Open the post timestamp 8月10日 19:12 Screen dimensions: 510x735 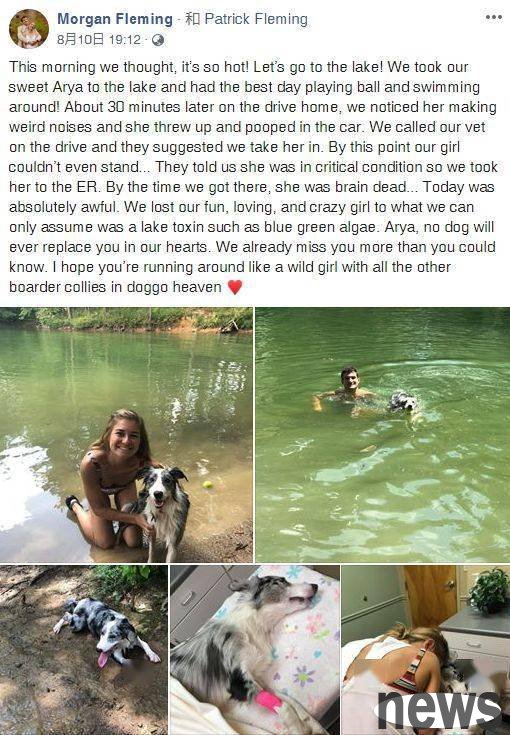[x=98, y=40]
